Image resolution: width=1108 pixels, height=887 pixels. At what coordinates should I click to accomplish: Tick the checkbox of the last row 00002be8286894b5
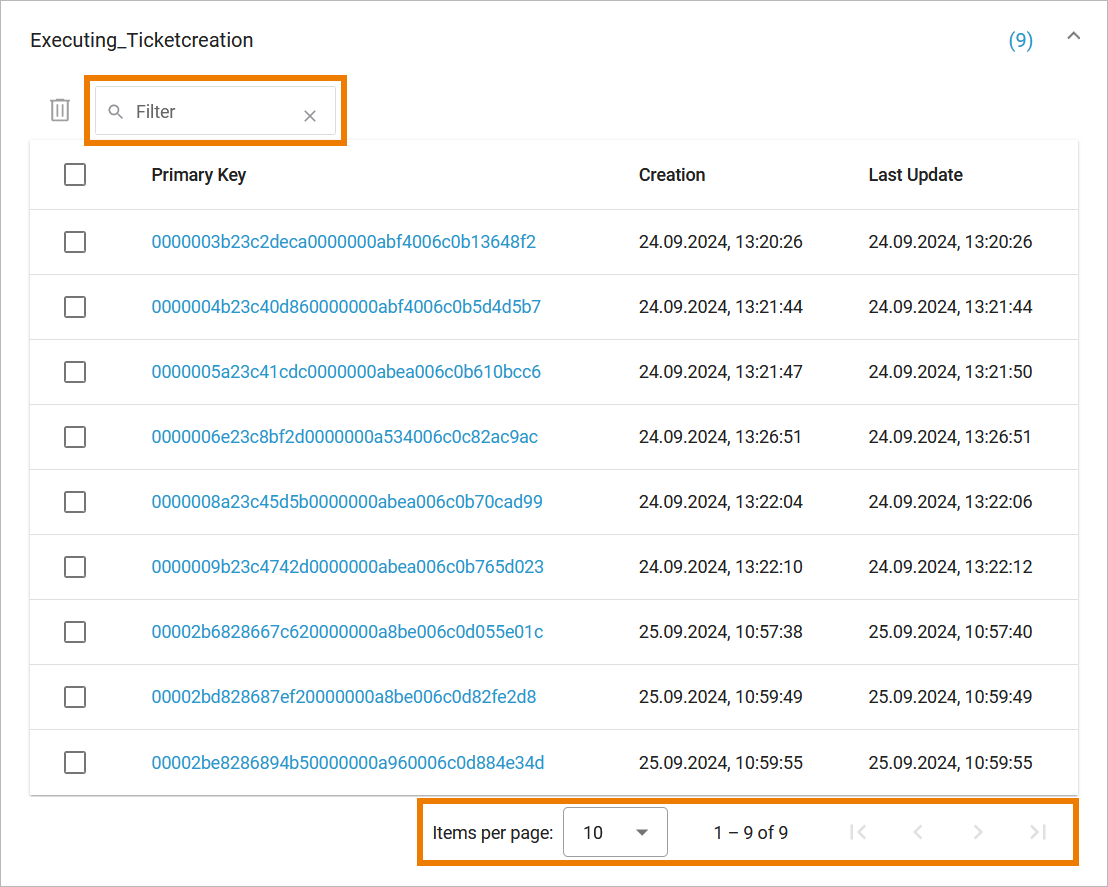[75, 763]
